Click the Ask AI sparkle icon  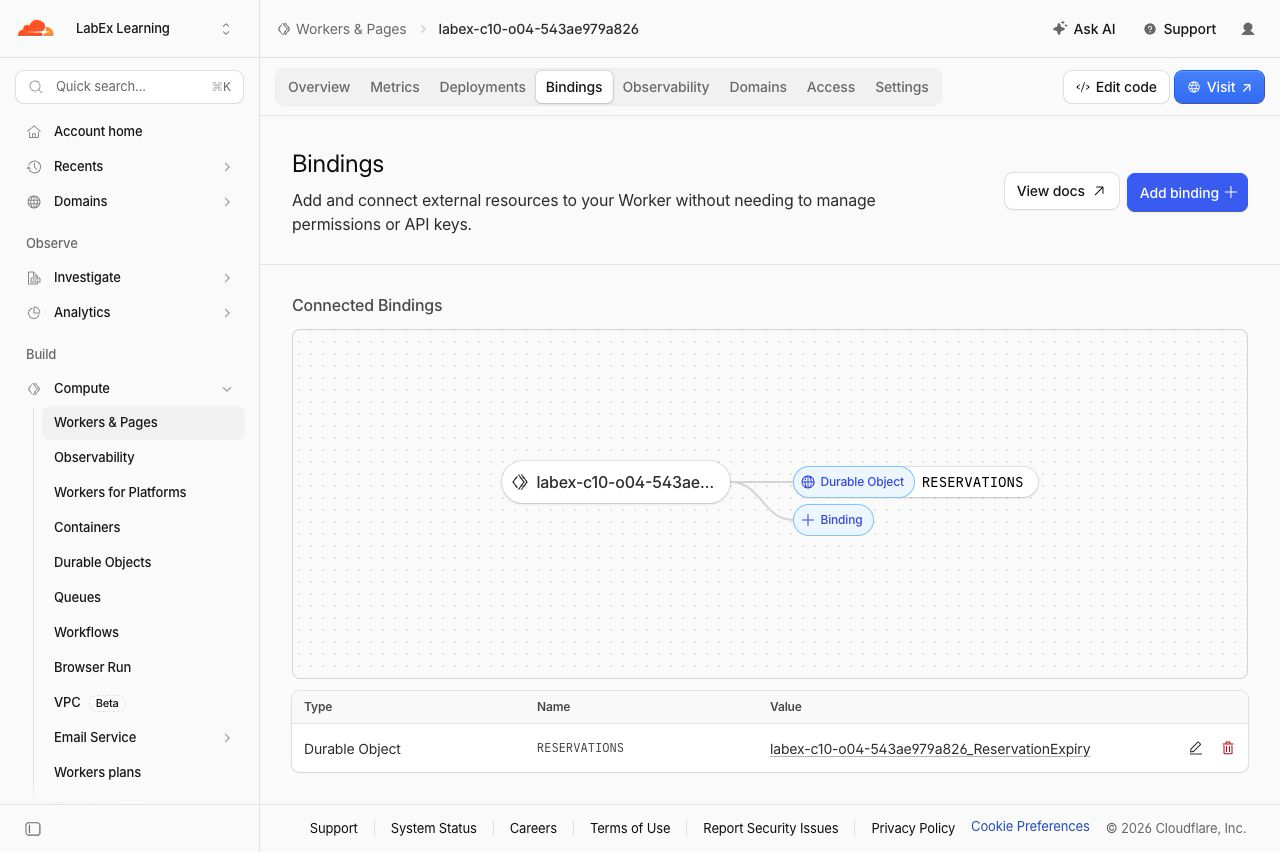(1060, 29)
